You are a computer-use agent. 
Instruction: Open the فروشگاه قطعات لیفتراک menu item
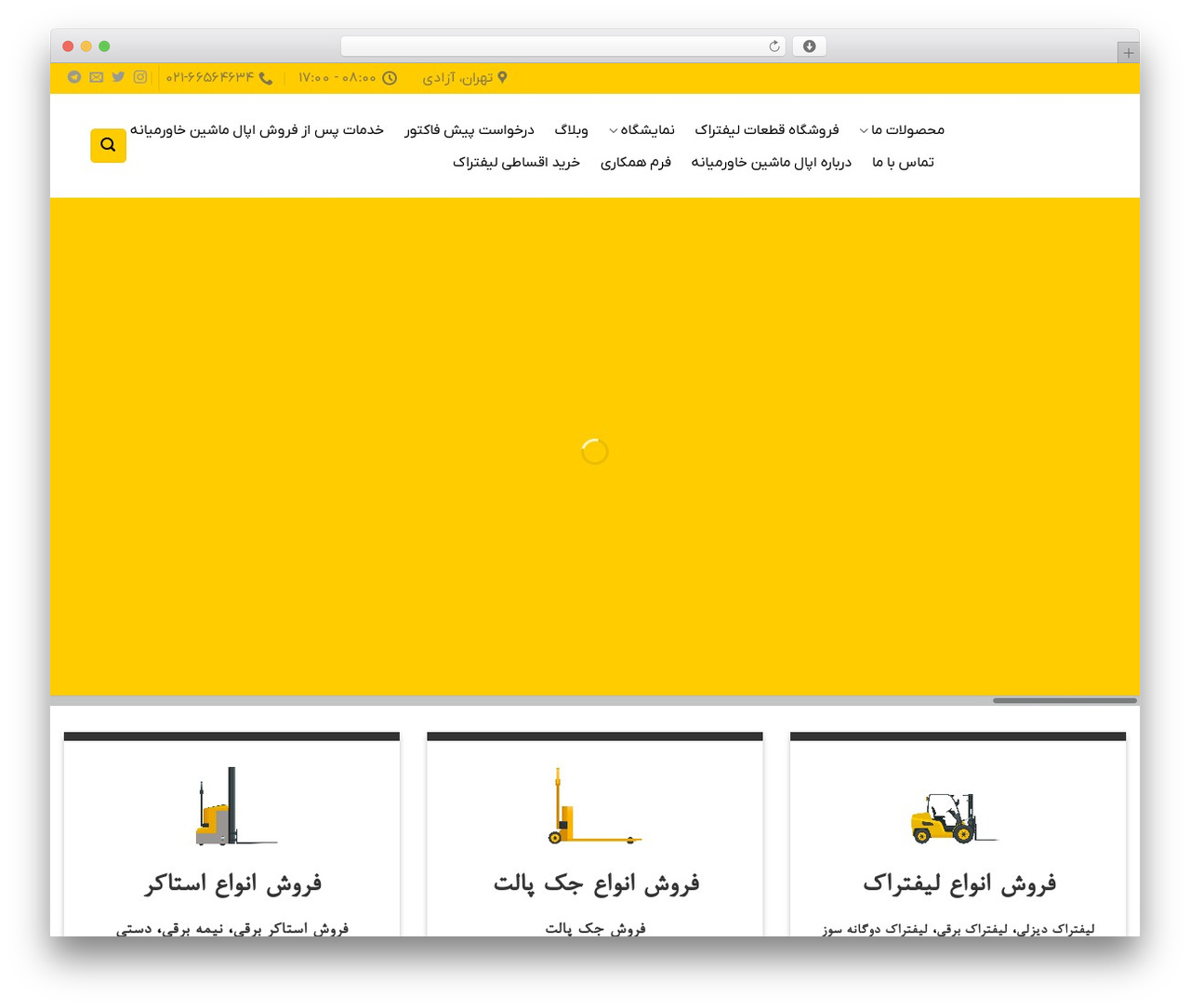point(767,130)
